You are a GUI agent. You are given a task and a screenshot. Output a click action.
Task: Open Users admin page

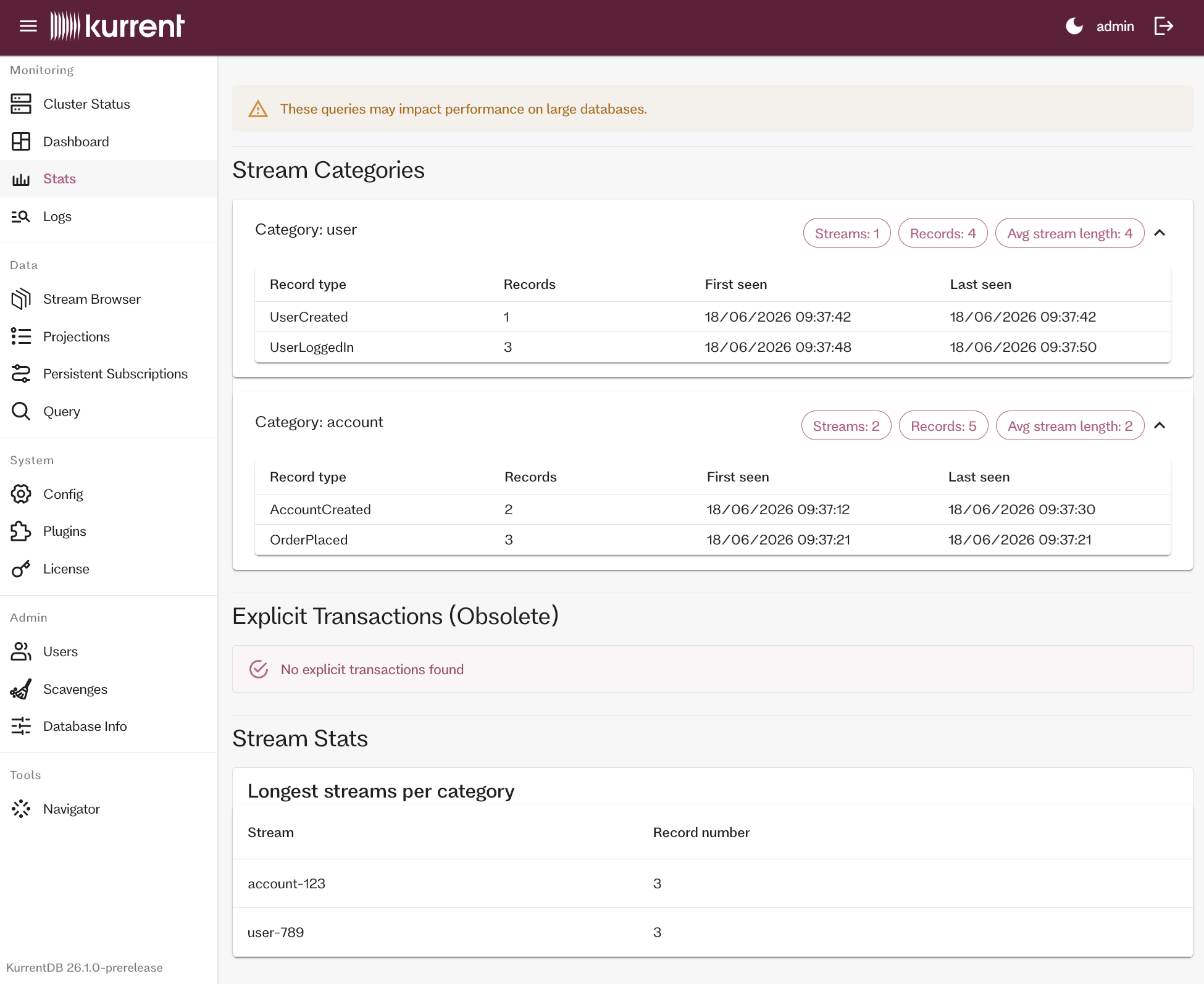pos(109,651)
